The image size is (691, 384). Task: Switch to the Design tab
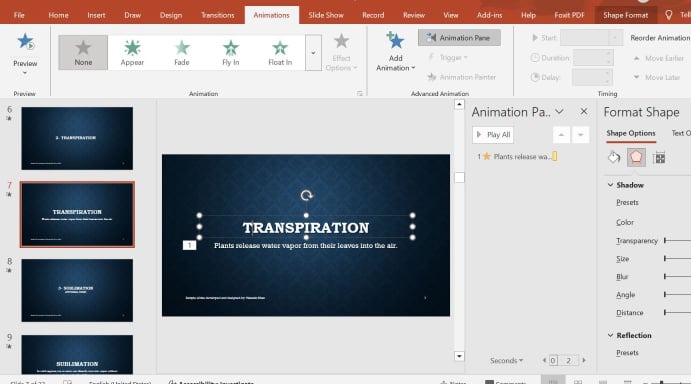click(x=171, y=15)
